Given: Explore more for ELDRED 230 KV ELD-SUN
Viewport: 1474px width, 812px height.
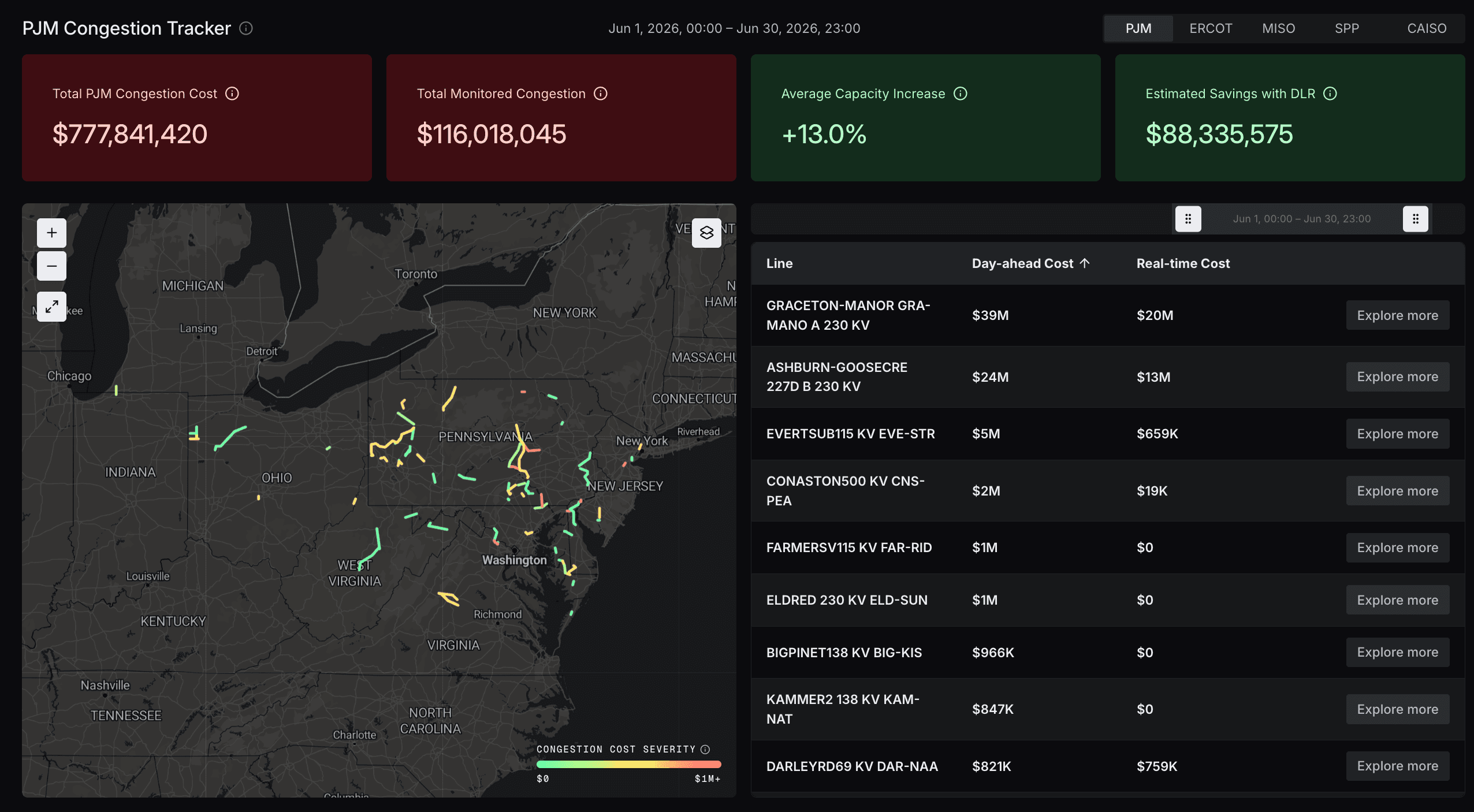Looking at the screenshot, I should tap(1398, 600).
